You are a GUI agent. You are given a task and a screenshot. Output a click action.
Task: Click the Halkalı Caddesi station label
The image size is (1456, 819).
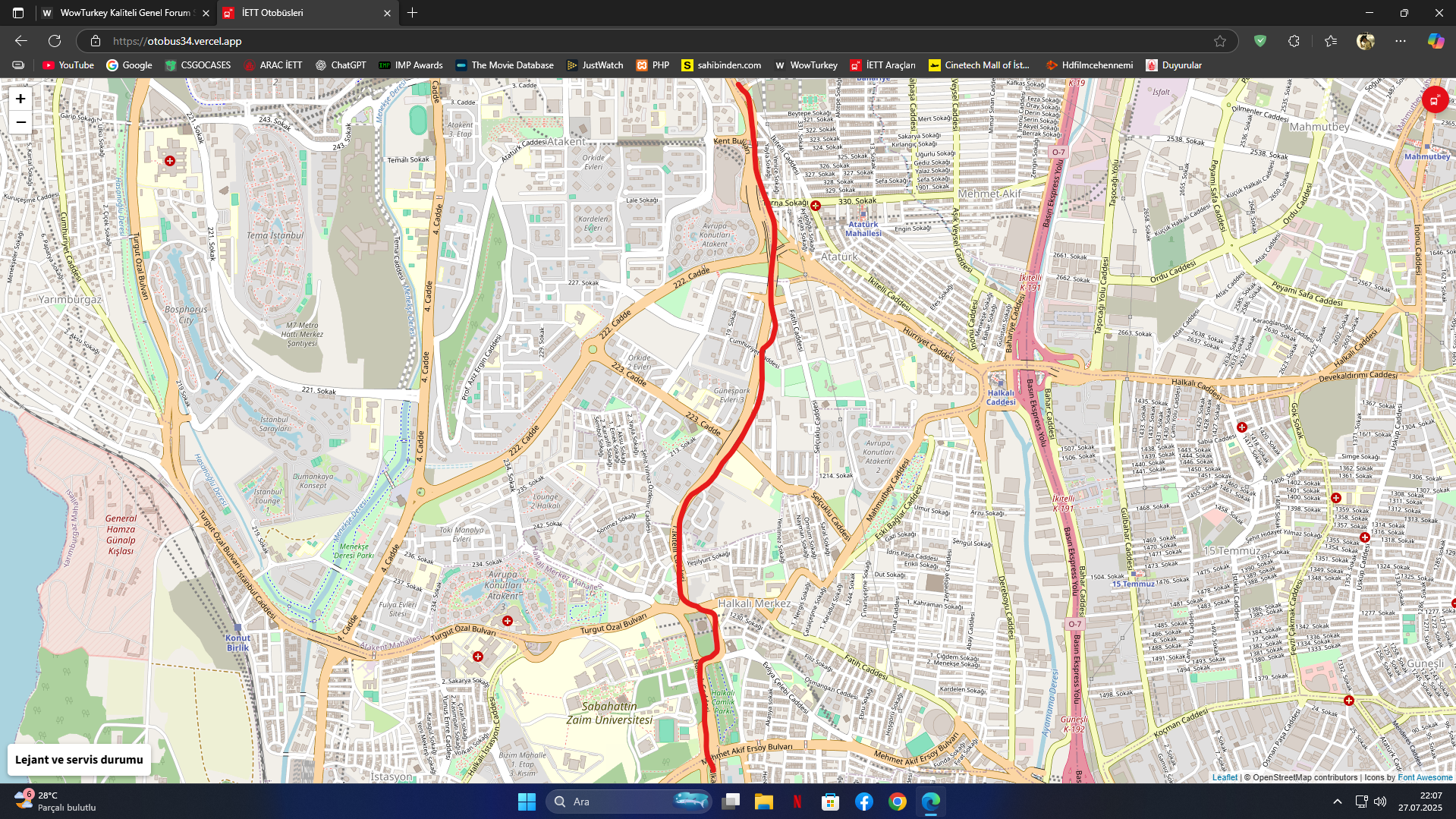pyautogui.click(x=1000, y=397)
